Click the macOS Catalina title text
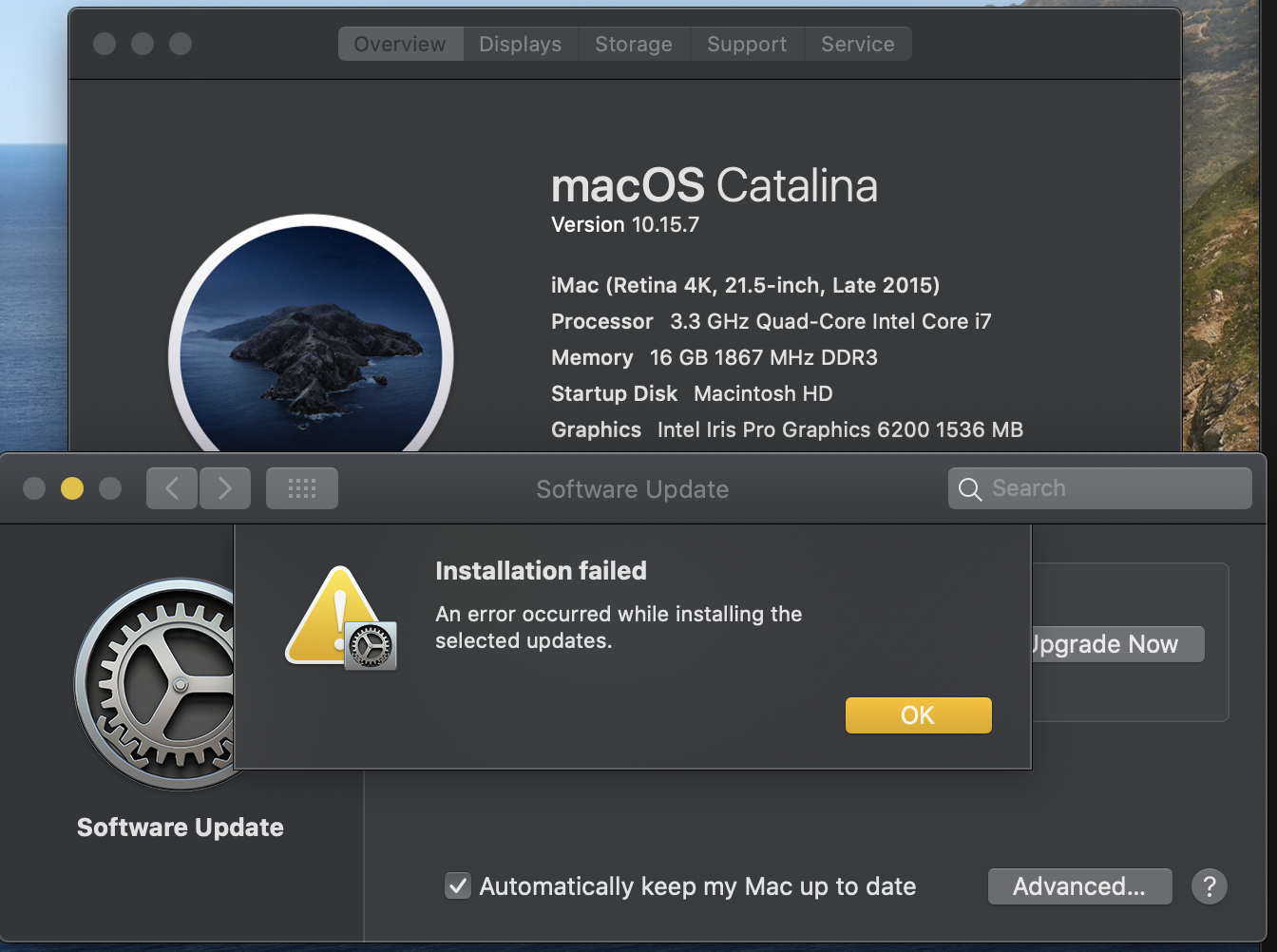 pyautogui.click(x=715, y=185)
